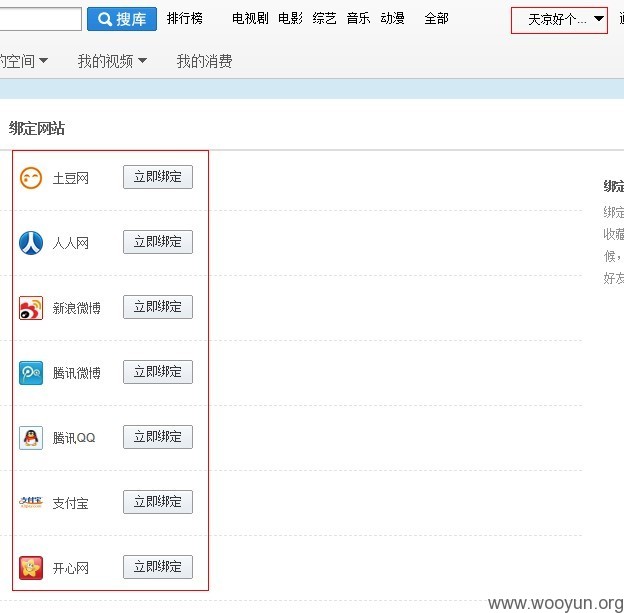Click the 支付宝 site name text
This screenshot has width=624, height=613.
[x=70, y=503]
